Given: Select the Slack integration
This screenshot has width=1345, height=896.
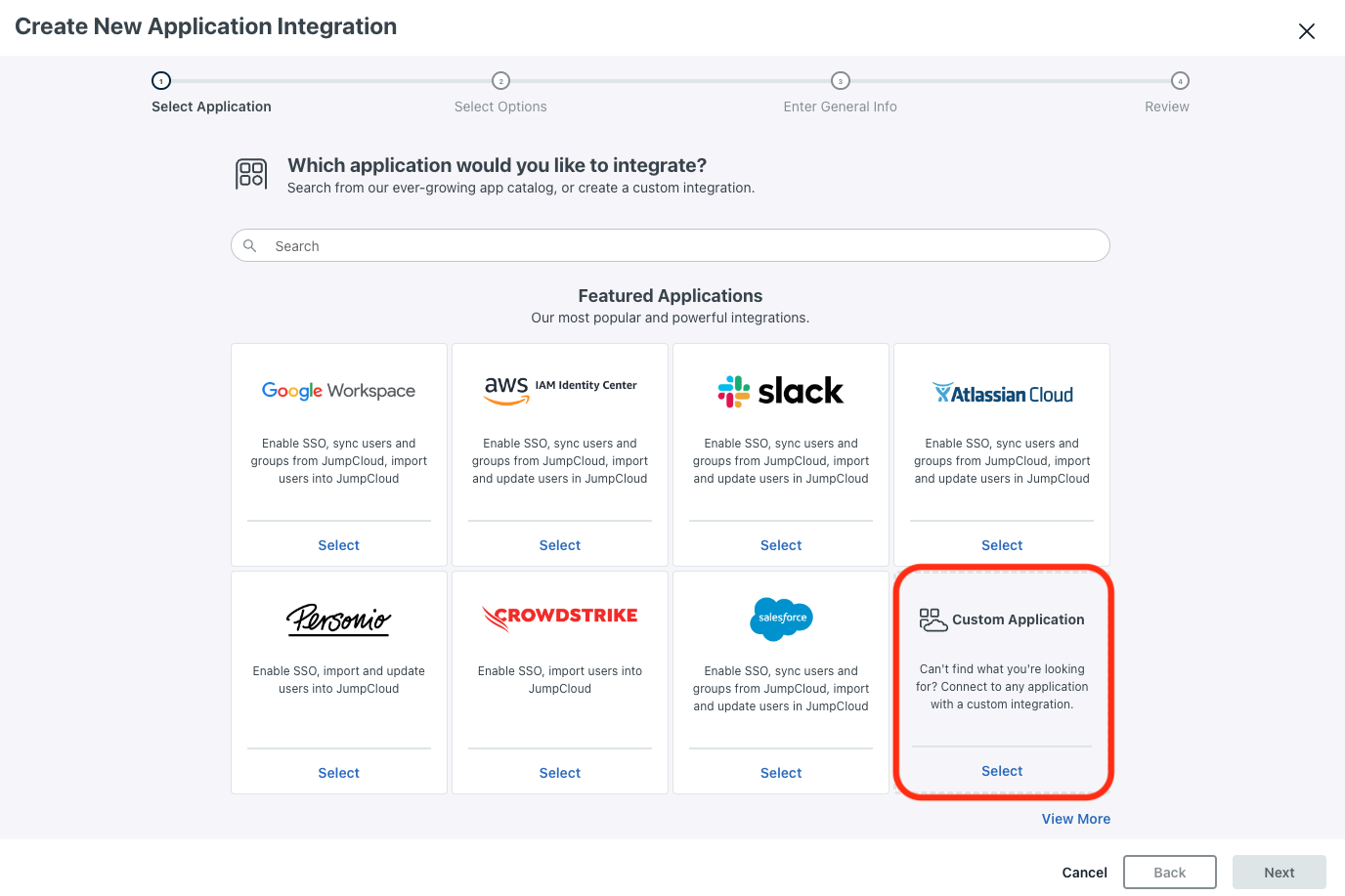Looking at the screenshot, I should (781, 545).
